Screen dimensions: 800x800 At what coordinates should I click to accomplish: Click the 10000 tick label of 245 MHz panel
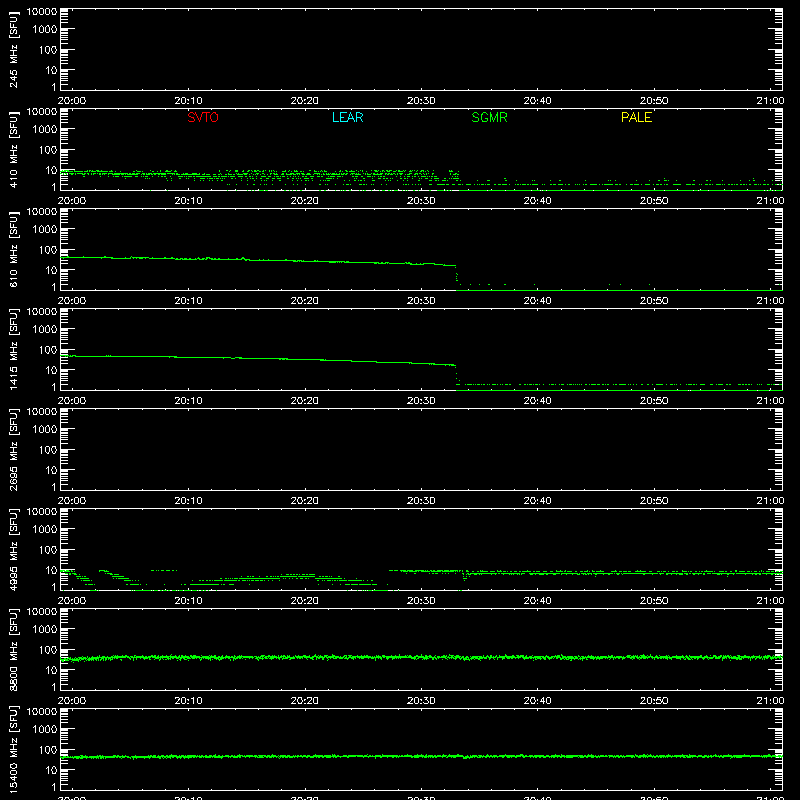click(42, 12)
